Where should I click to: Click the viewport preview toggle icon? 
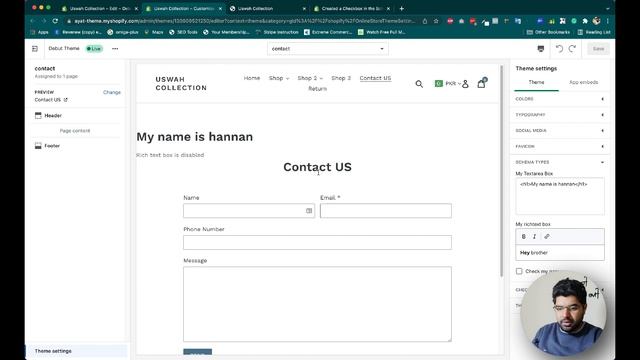(x=541, y=49)
